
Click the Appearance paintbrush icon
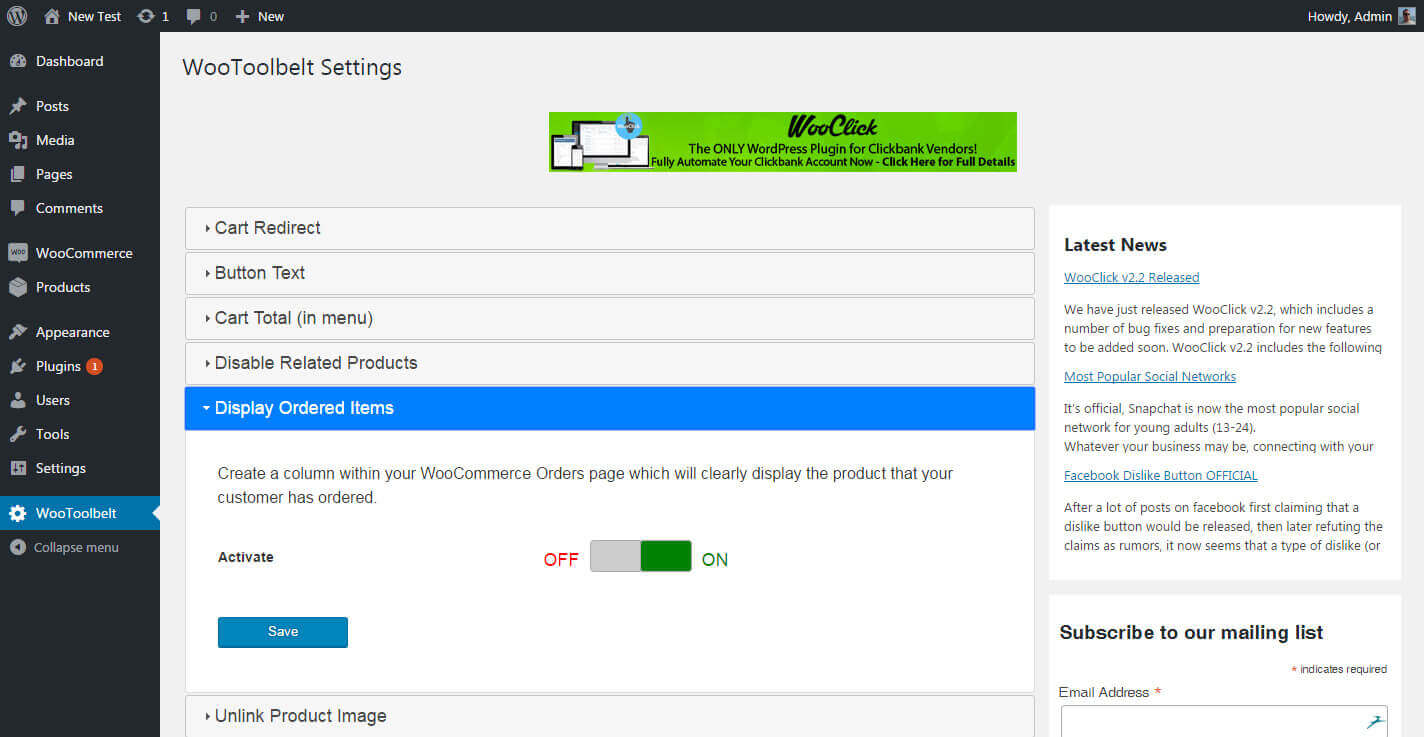point(18,332)
